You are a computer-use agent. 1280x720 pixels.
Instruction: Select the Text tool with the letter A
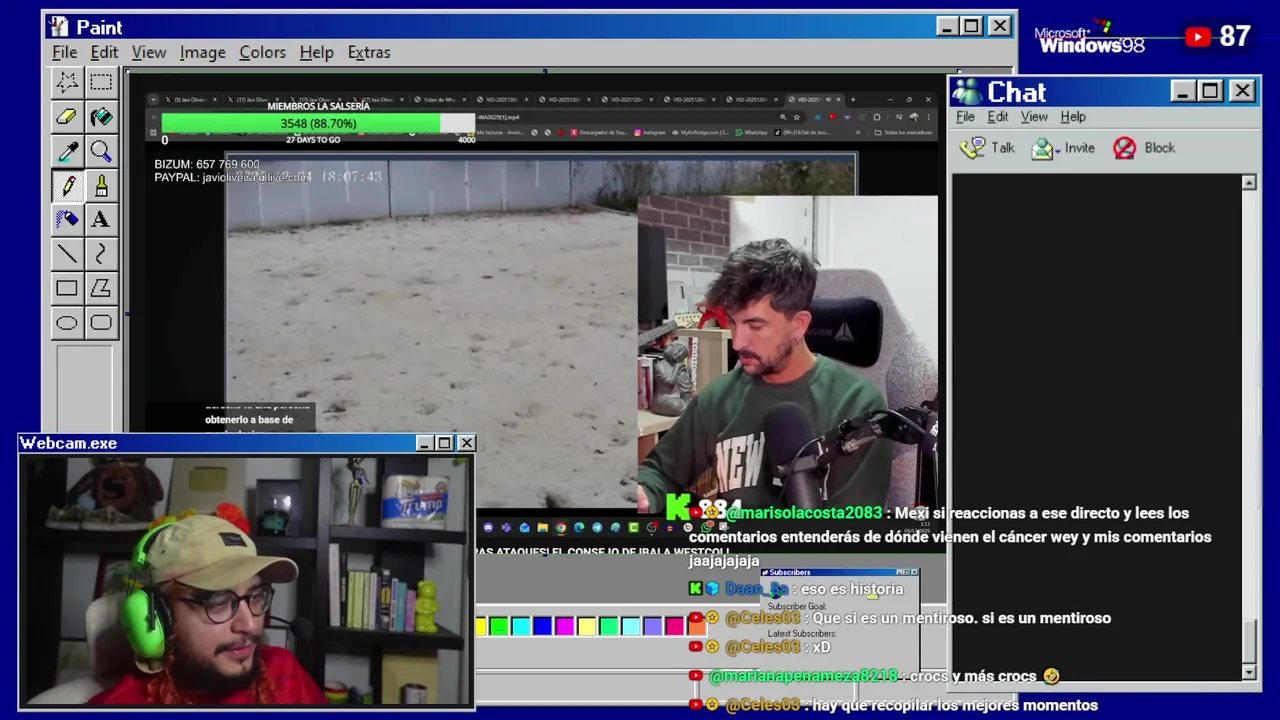click(x=101, y=220)
